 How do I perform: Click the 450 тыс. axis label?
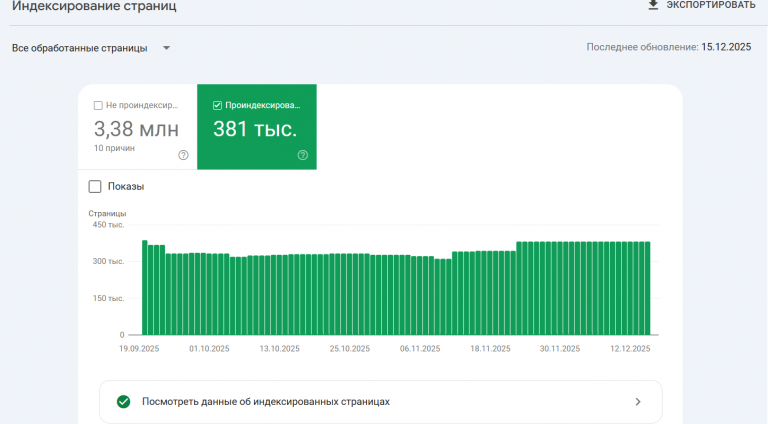[x=107, y=225]
